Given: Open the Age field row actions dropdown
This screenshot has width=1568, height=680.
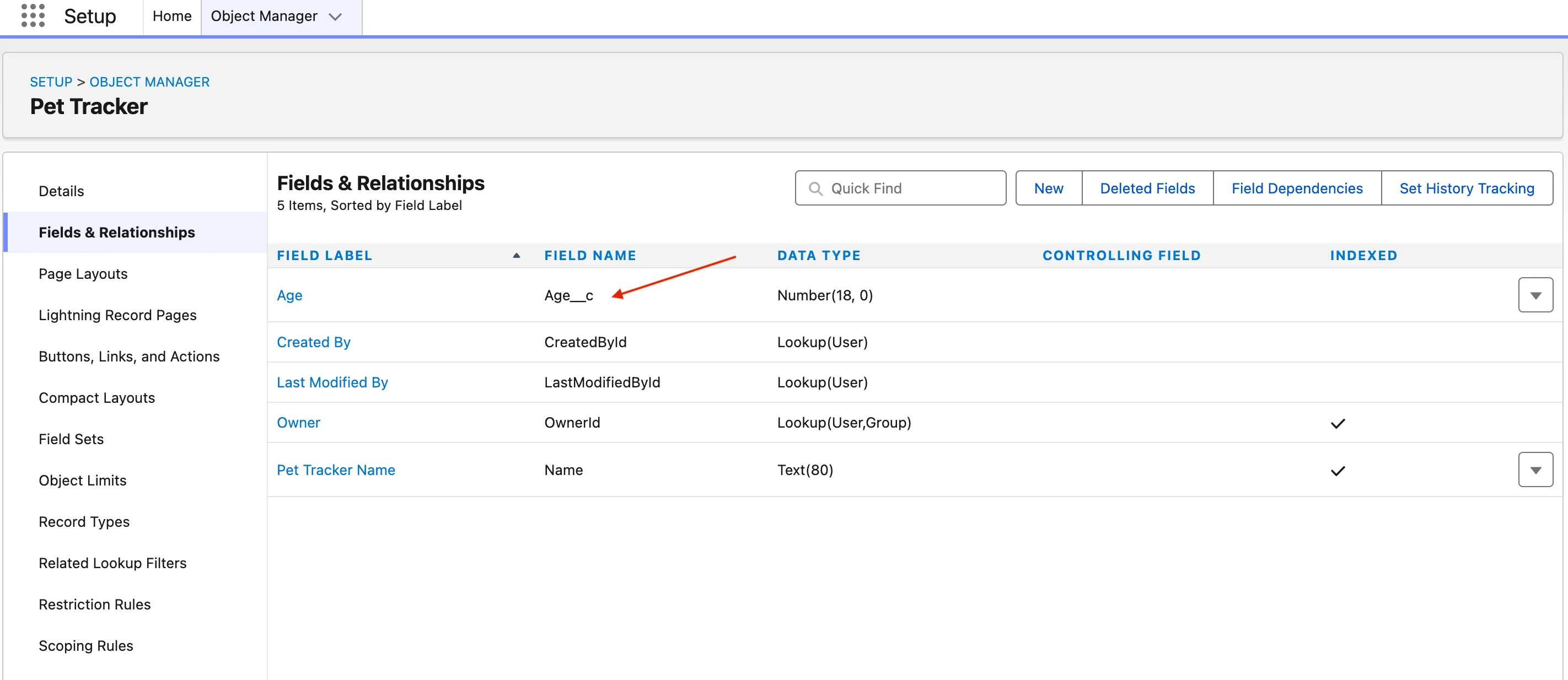Looking at the screenshot, I should [x=1534, y=295].
